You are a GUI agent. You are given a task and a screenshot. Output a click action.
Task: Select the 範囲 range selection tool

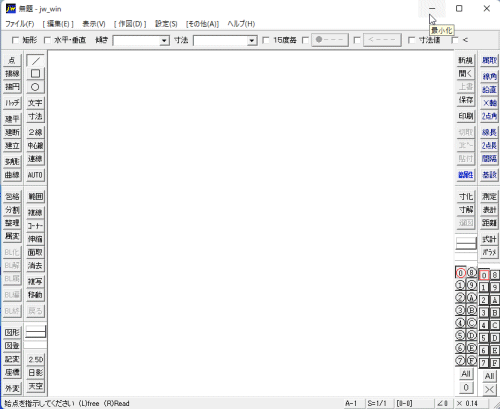point(35,197)
